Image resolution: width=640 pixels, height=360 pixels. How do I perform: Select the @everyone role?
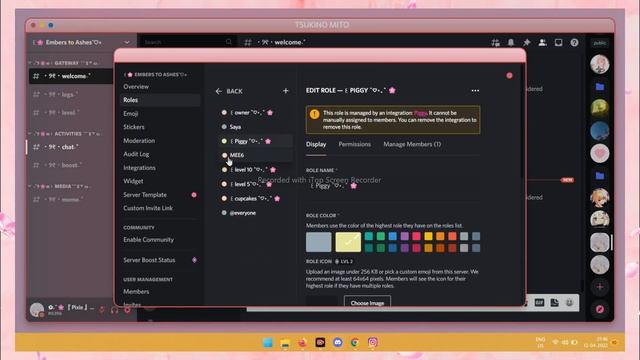pyautogui.click(x=255, y=213)
